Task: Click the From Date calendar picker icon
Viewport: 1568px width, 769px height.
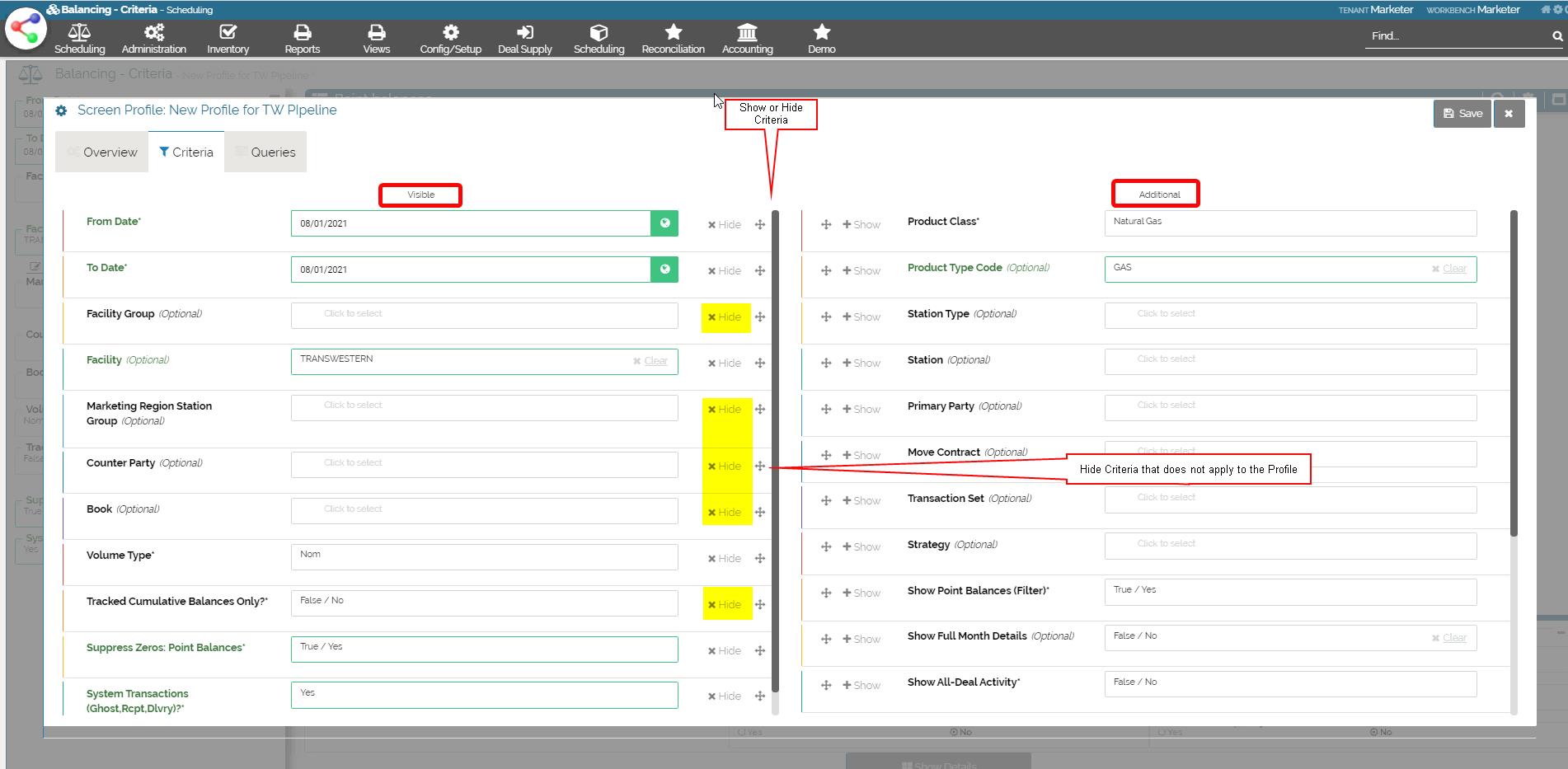Action: point(664,223)
